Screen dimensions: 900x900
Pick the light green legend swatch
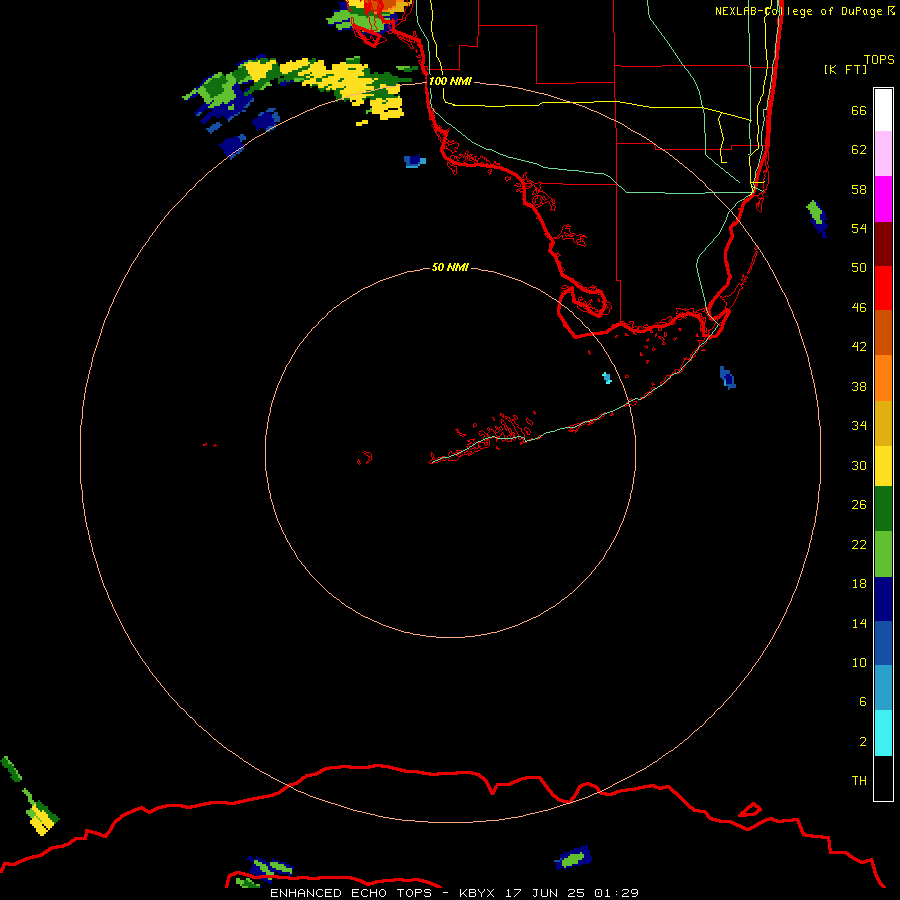click(883, 554)
